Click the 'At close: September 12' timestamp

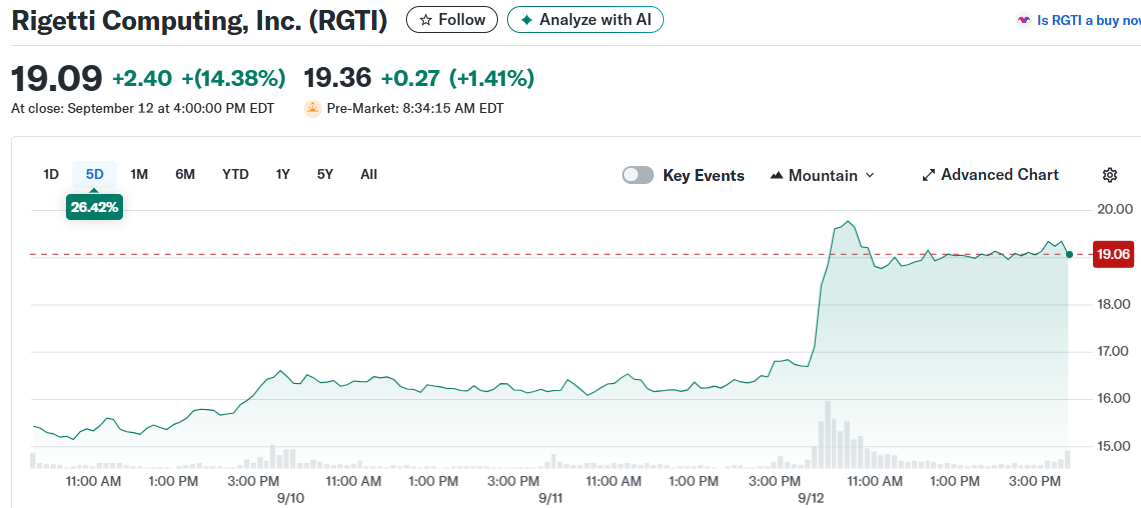143,108
